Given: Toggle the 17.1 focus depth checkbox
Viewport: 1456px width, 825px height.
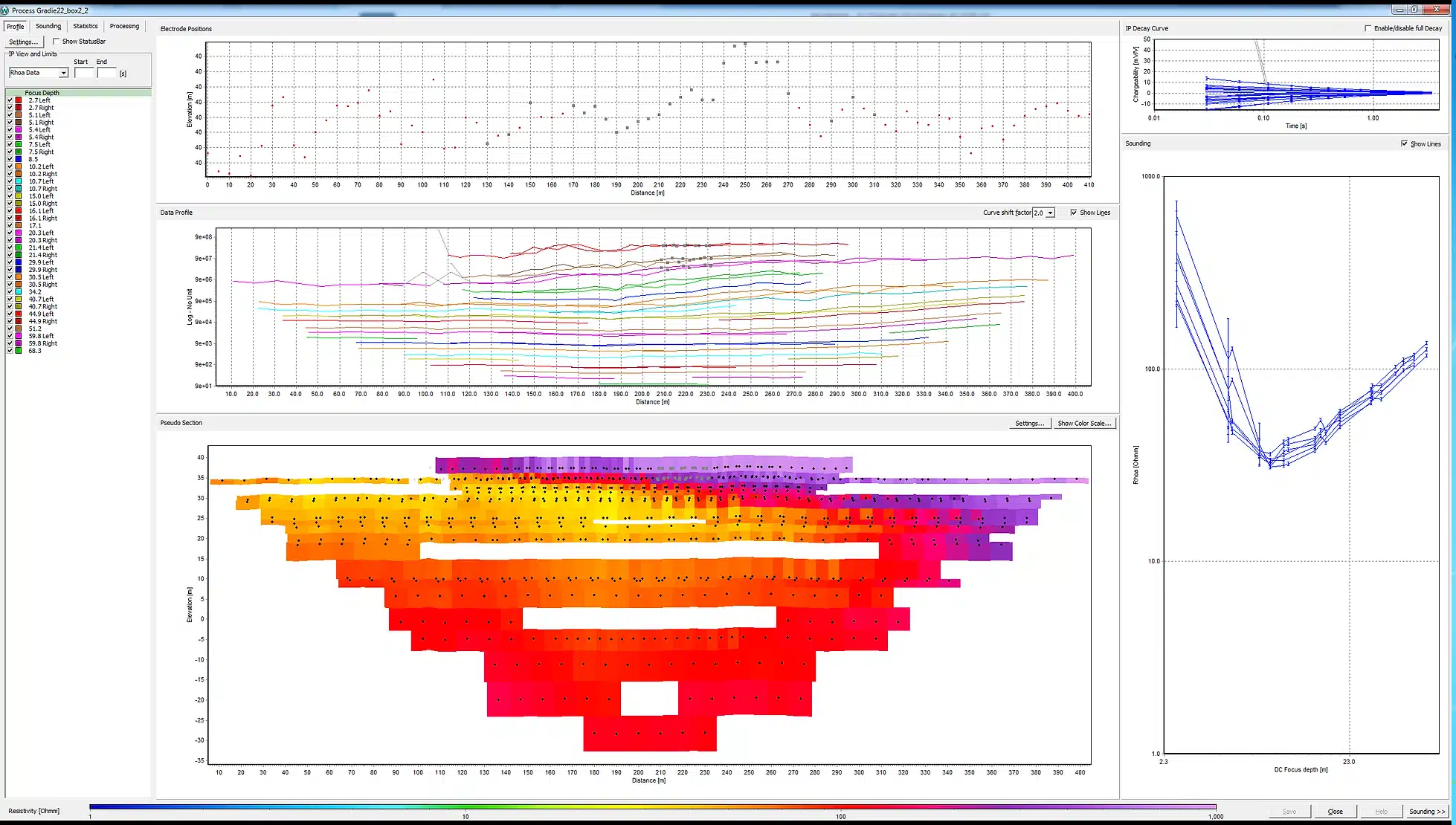Looking at the screenshot, I should pyautogui.click(x=10, y=225).
